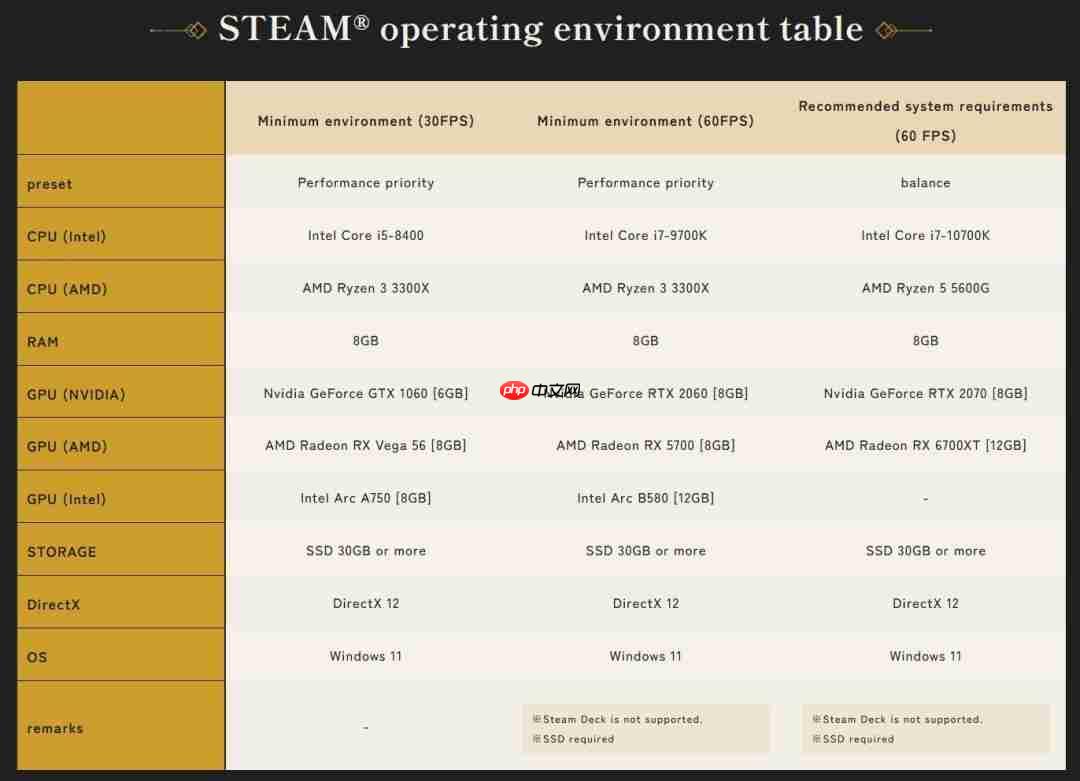
Task: Select the "Minimum environment (60FPS)" column header
Action: click(x=645, y=121)
